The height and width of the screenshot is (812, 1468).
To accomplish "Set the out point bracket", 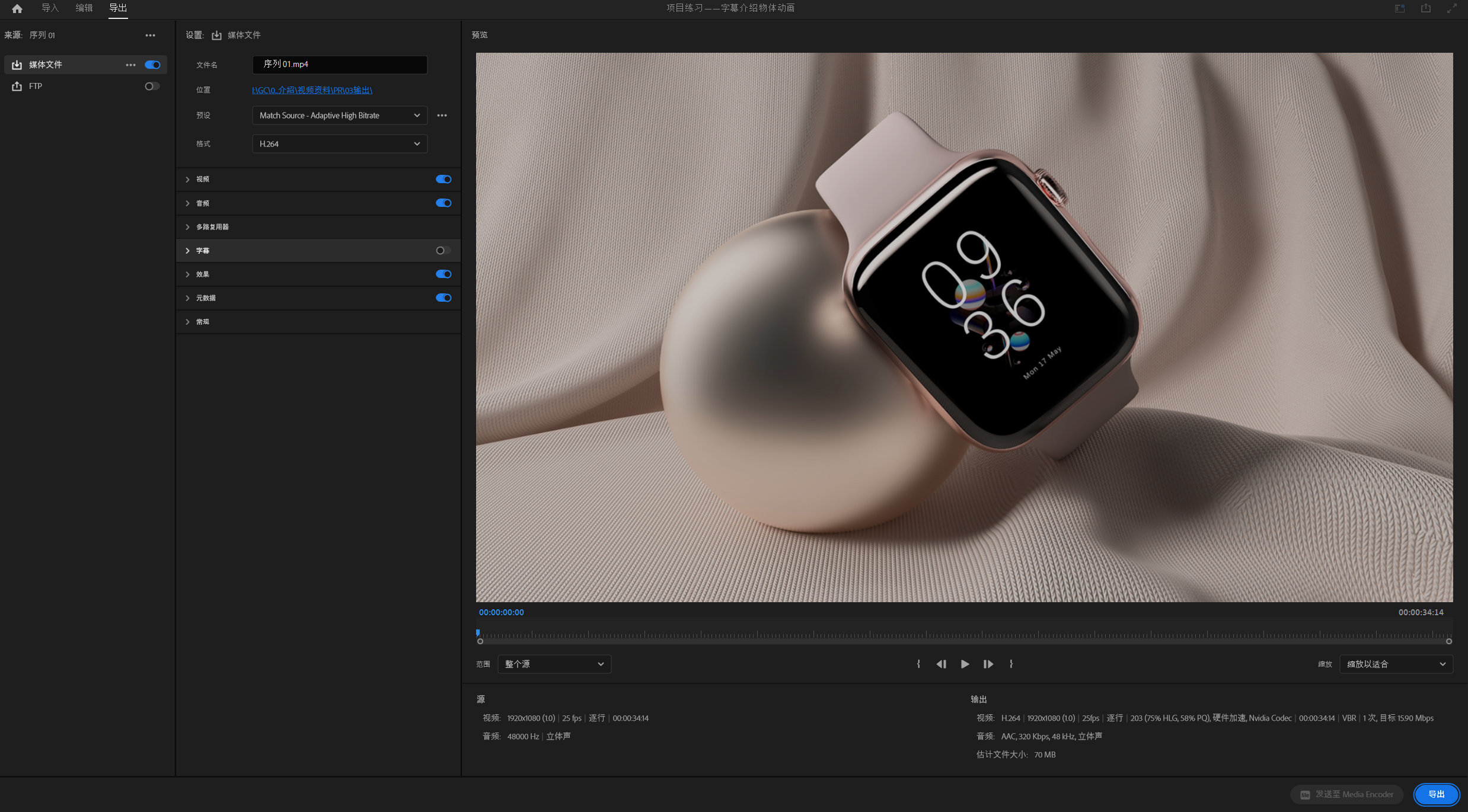I will click(1011, 664).
